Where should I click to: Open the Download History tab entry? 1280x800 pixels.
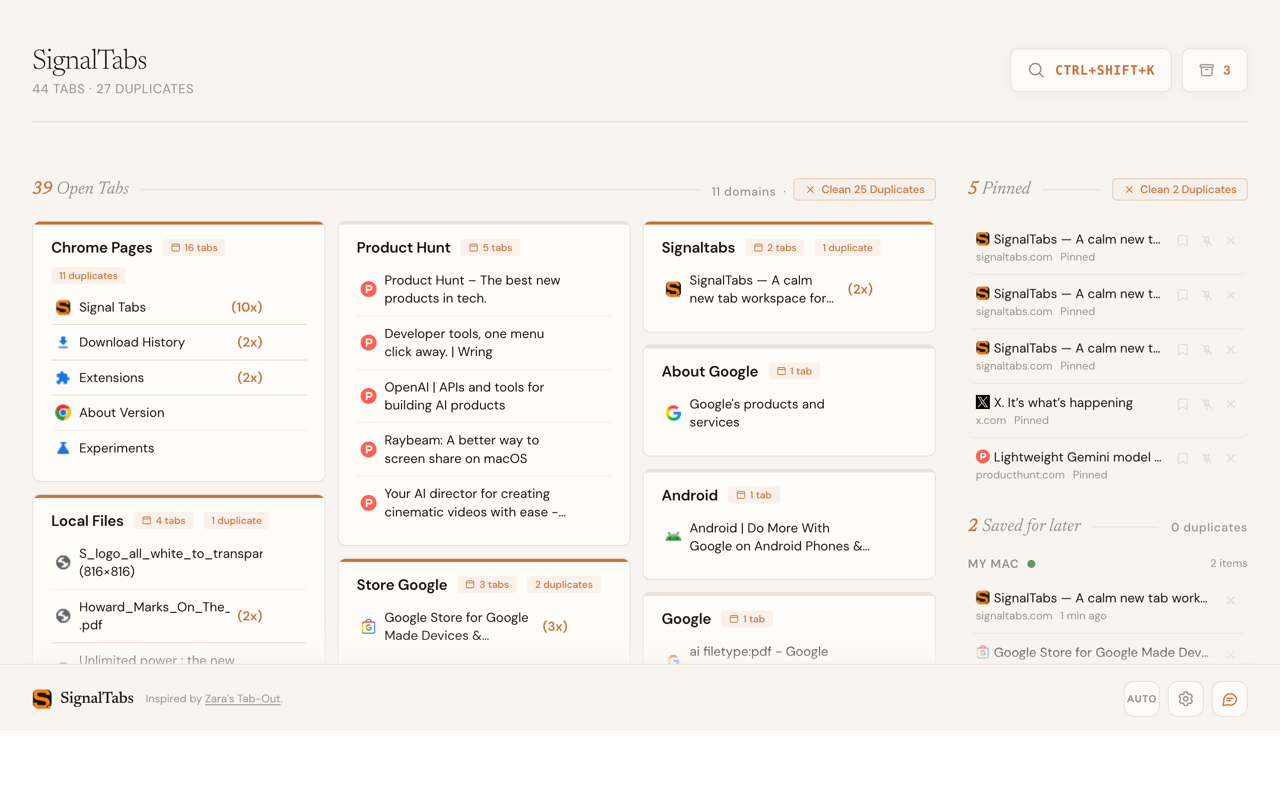point(179,342)
